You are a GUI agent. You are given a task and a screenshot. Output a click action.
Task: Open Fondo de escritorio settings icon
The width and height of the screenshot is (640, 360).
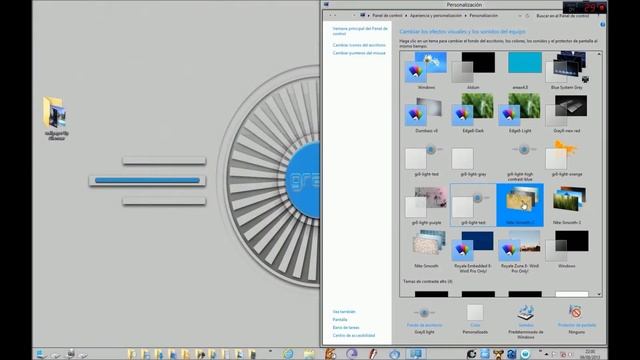424,313
